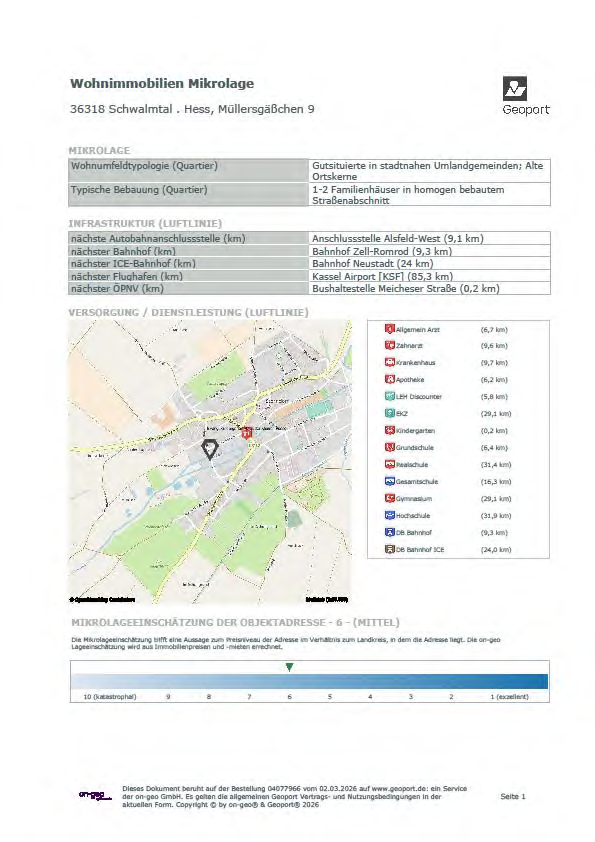Click the Kassel Airport [KSF] table cell

(x=430, y=276)
